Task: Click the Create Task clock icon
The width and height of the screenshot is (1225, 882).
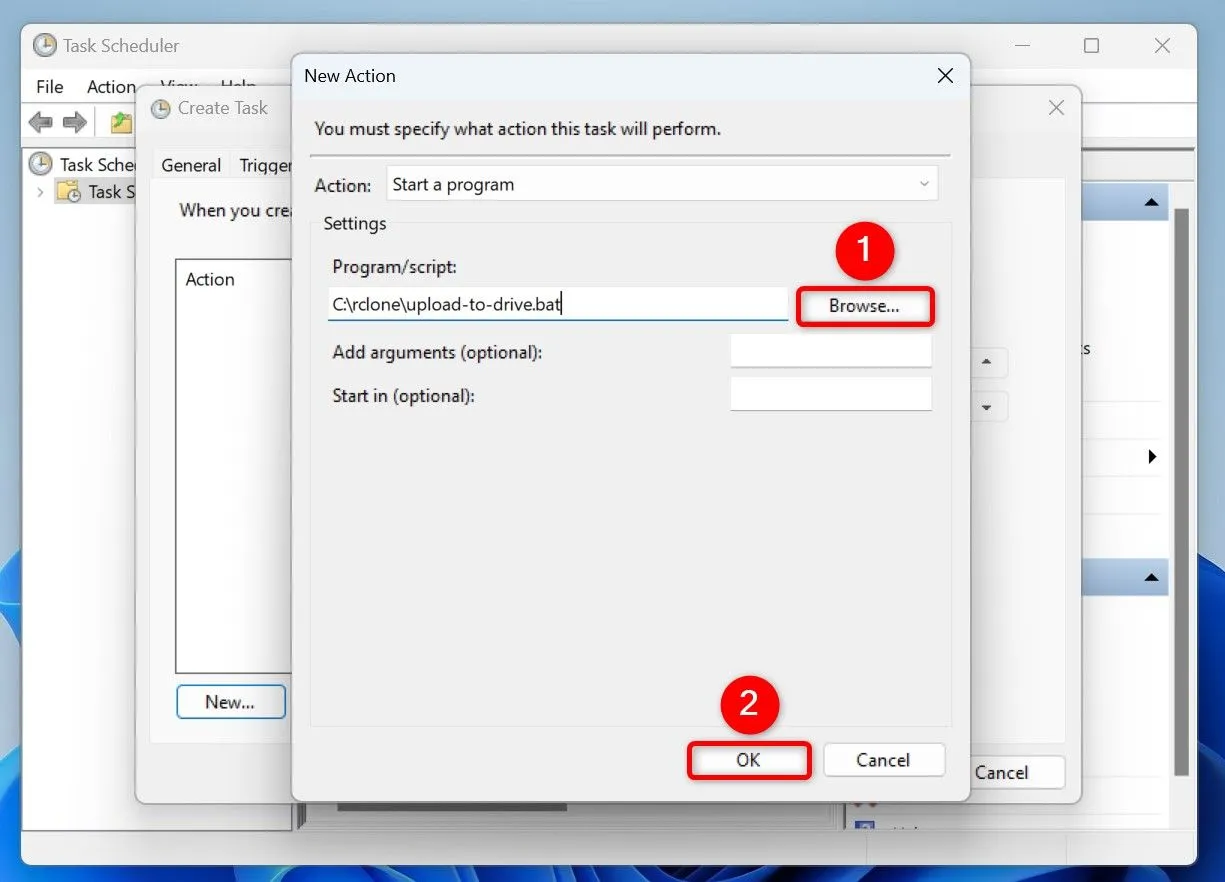Action: (161, 108)
